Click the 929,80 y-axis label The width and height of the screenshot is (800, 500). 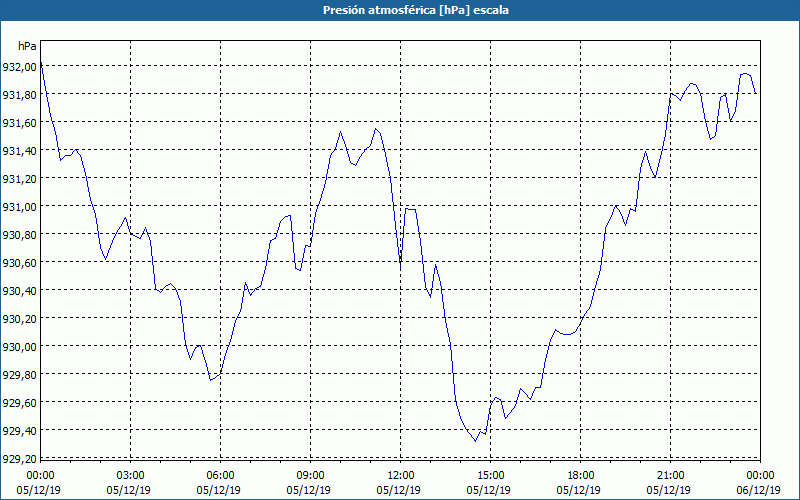pyautogui.click(x=19, y=375)
